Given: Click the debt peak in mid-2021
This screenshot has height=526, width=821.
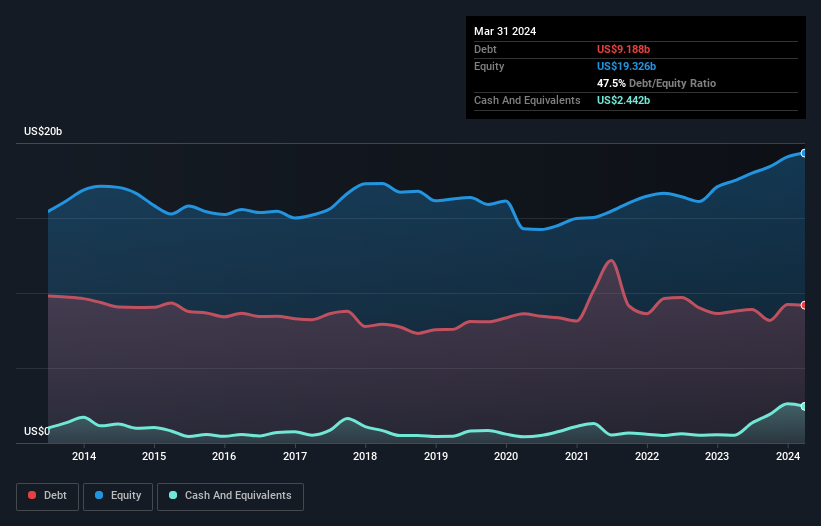Looking at the screenshot, I should coord(611,261).
